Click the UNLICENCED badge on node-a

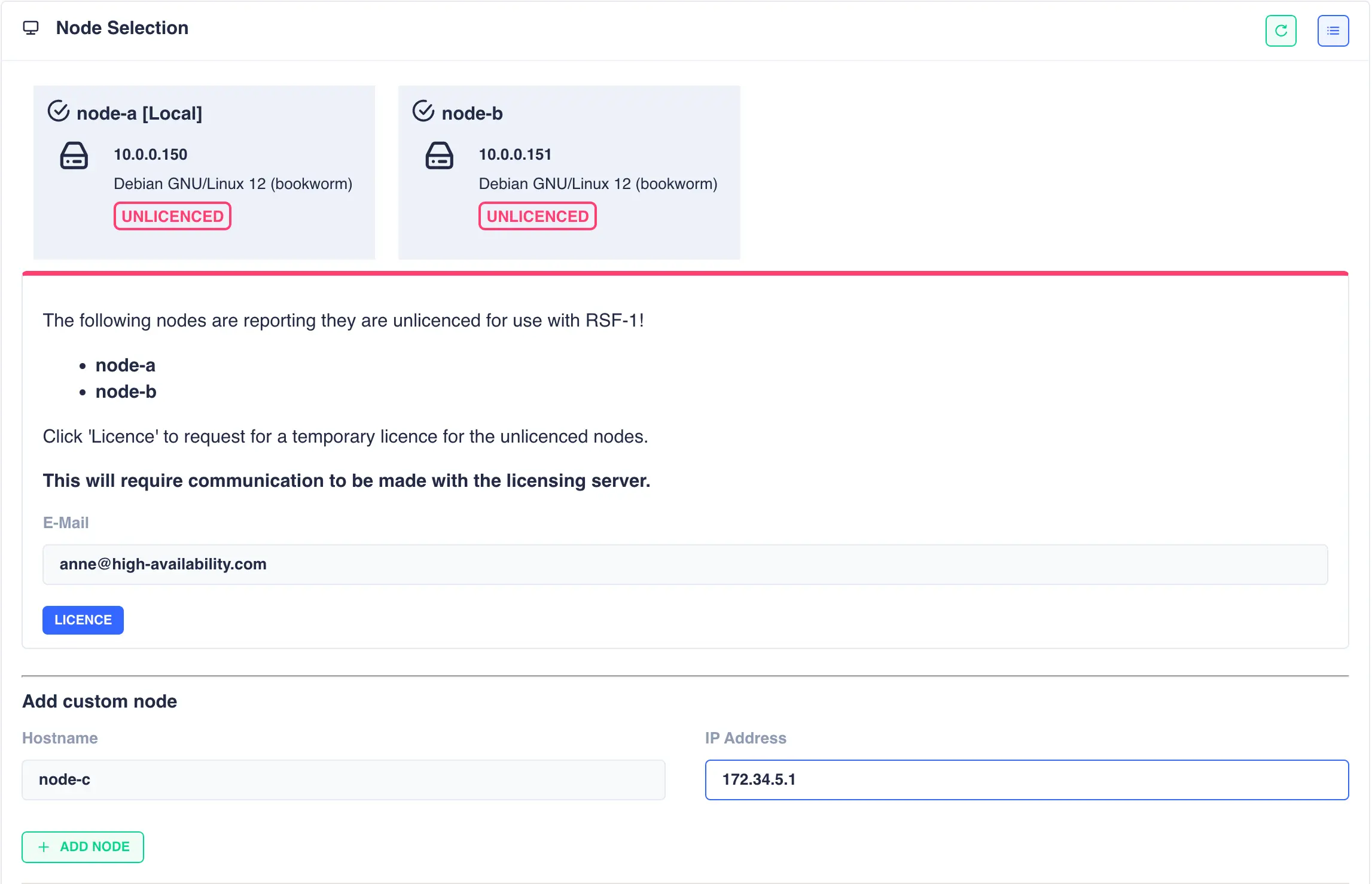pyautogui.click(x=172, y=217)
